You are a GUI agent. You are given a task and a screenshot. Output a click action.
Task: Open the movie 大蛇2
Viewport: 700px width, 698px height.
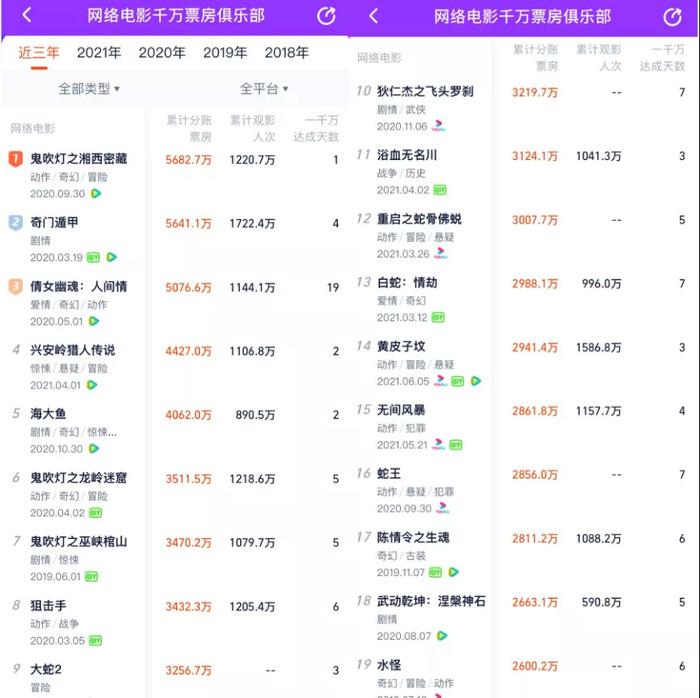point(46,669)
